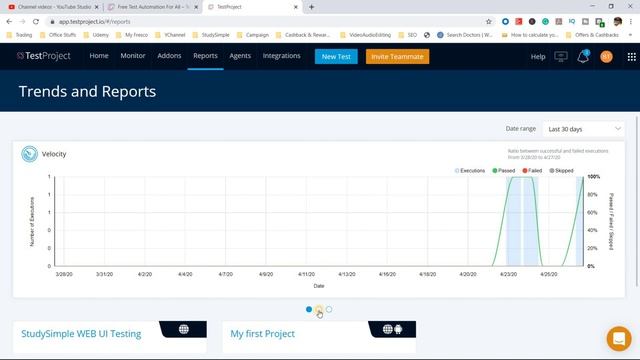Open the Trading bookmark folder
The width and height of the screenshot is (640, 360).
point(19,35)
